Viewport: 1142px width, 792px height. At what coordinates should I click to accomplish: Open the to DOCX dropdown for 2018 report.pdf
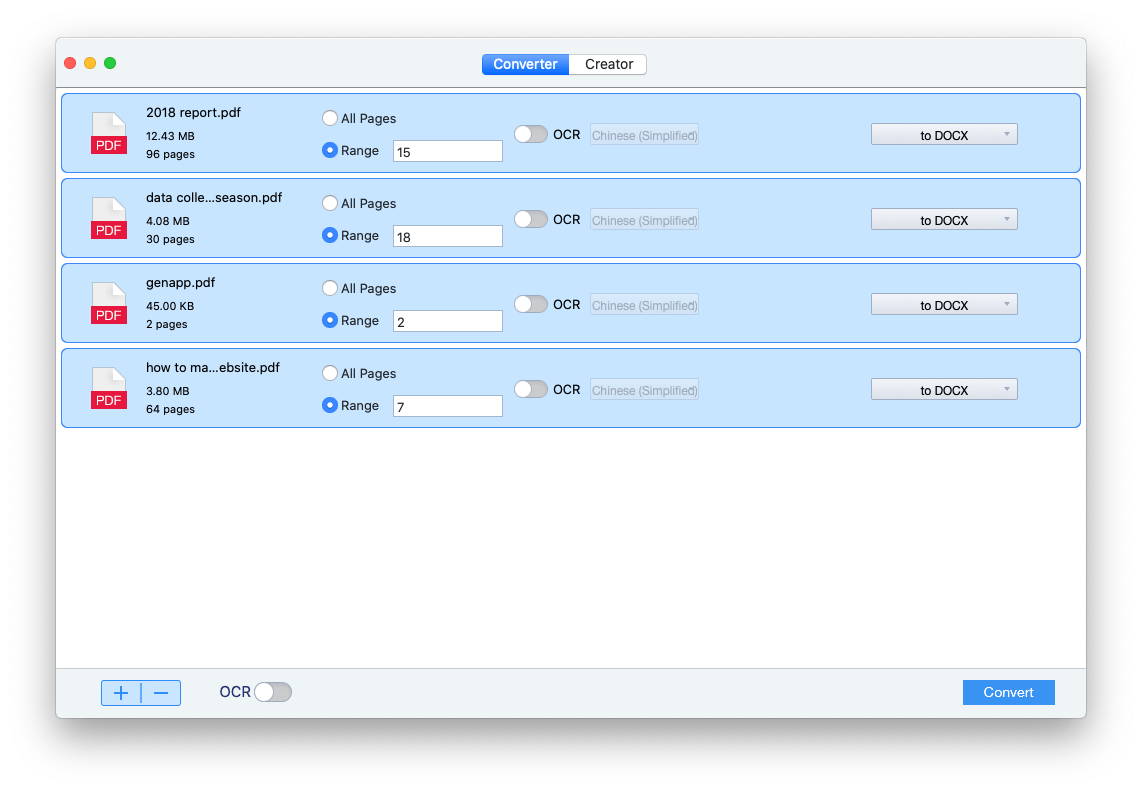tap(944, 135)
